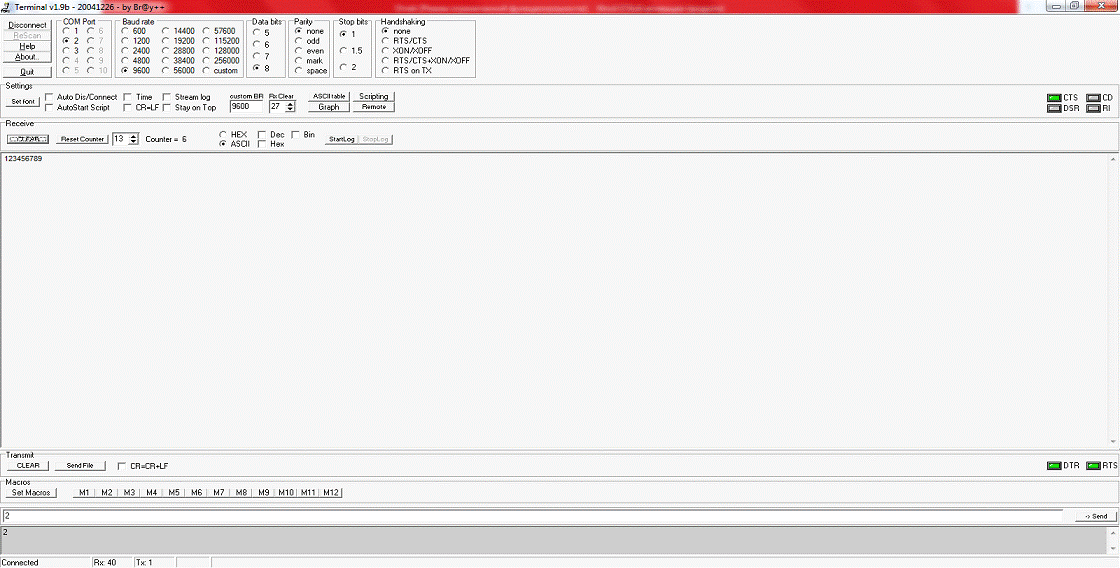The image size is (1120, 568).
Task: Click the CD status LED
Action: click(x=1092, y=97)
